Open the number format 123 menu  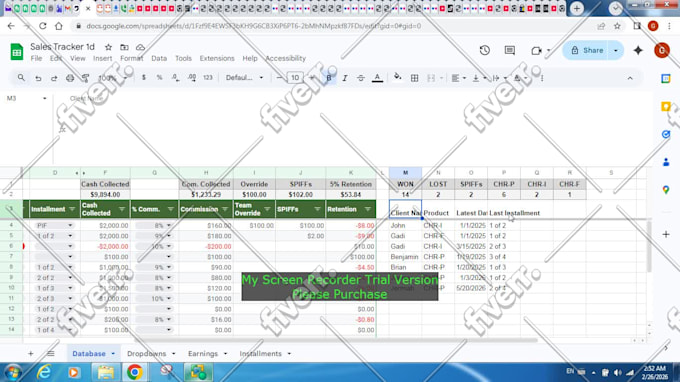pos(208,78)
